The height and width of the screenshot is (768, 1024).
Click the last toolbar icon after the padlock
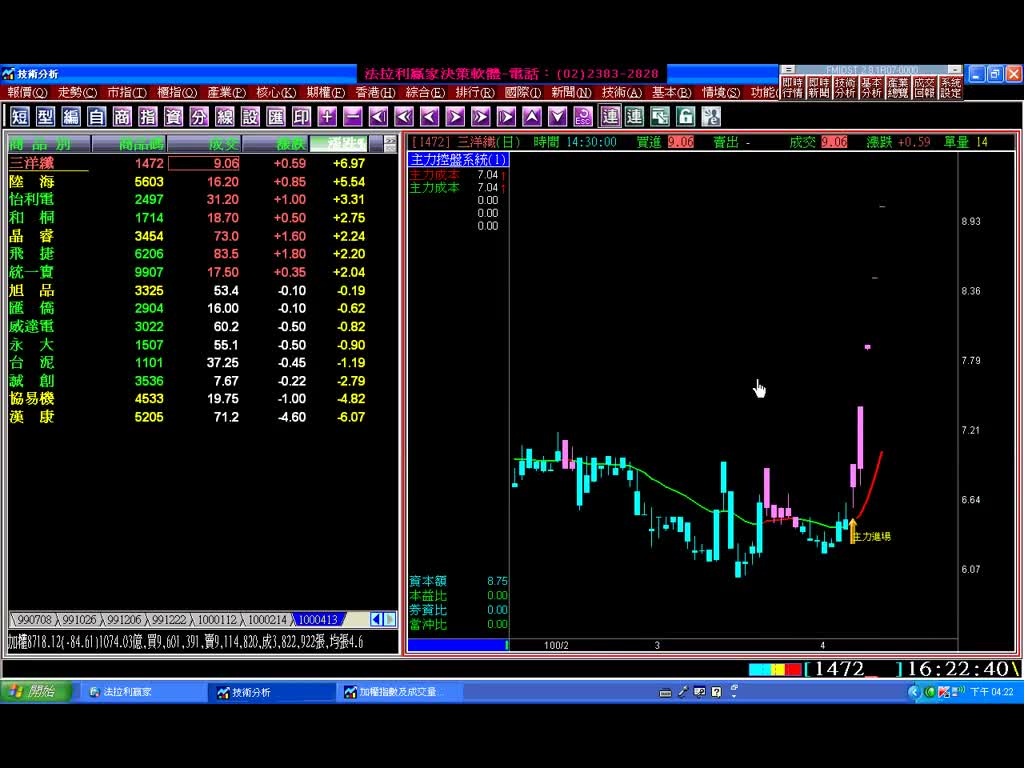coord(711,117)
